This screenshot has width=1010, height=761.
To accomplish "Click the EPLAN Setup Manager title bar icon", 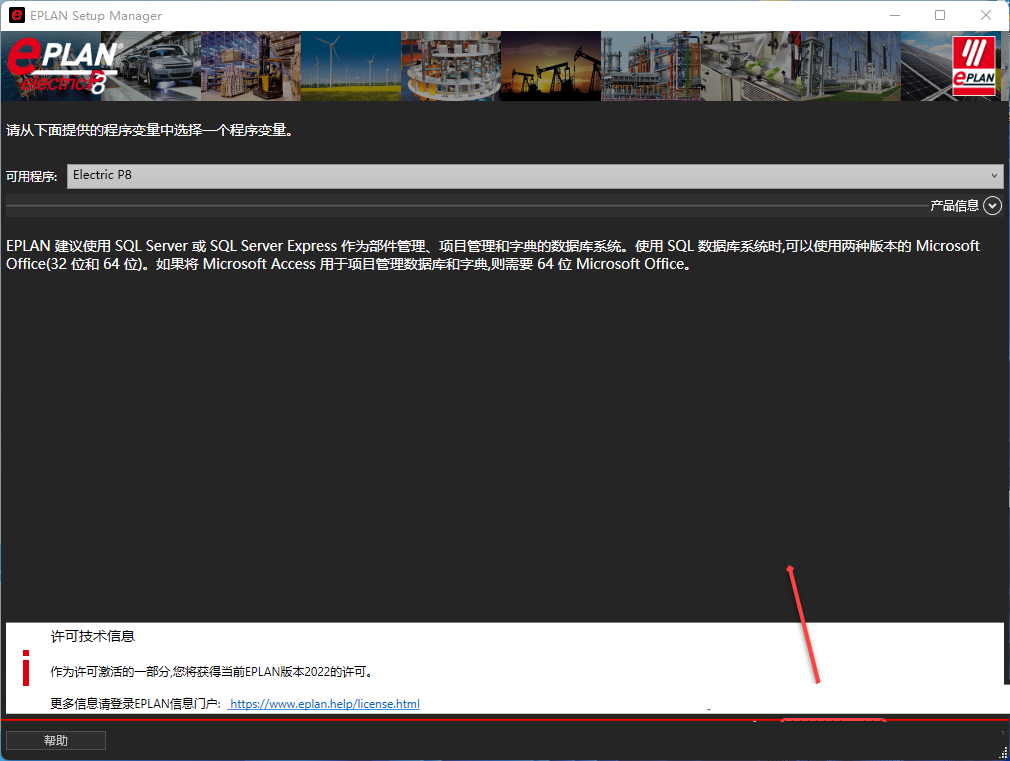I will pyautogui.click(x=17, y=15).
